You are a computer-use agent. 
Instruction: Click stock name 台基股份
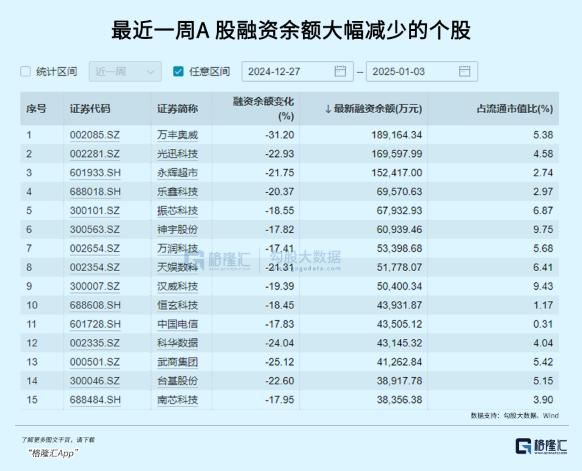tap(177, 381)
